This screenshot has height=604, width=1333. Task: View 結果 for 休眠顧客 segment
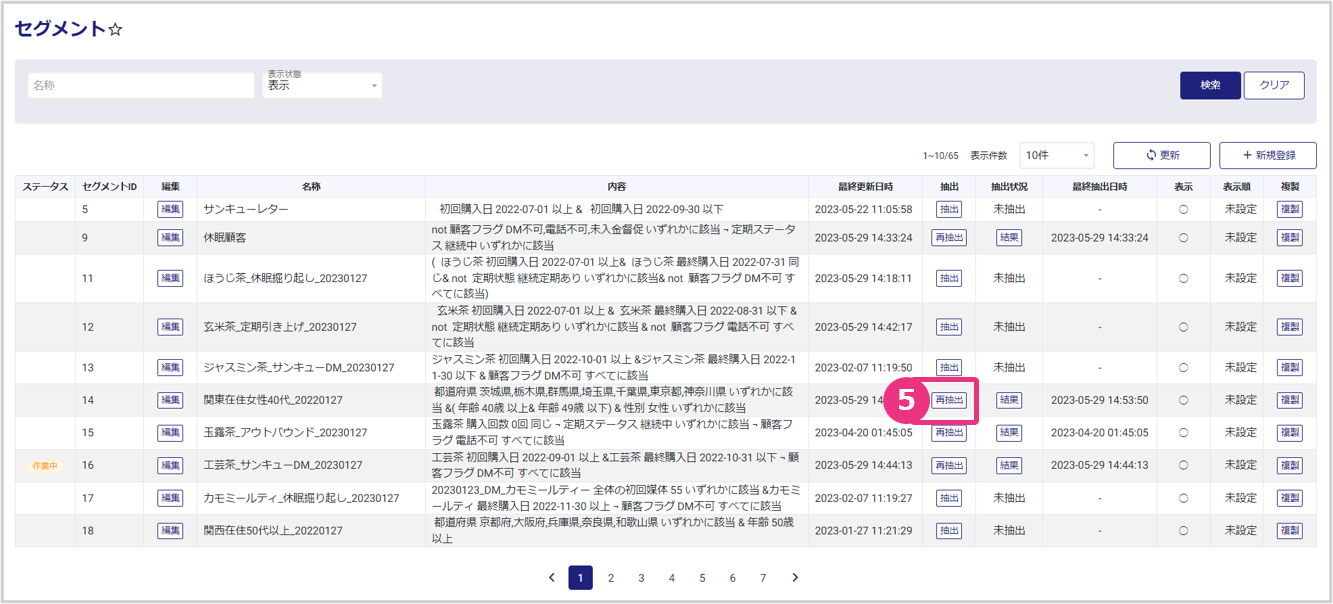(1009, 238)
